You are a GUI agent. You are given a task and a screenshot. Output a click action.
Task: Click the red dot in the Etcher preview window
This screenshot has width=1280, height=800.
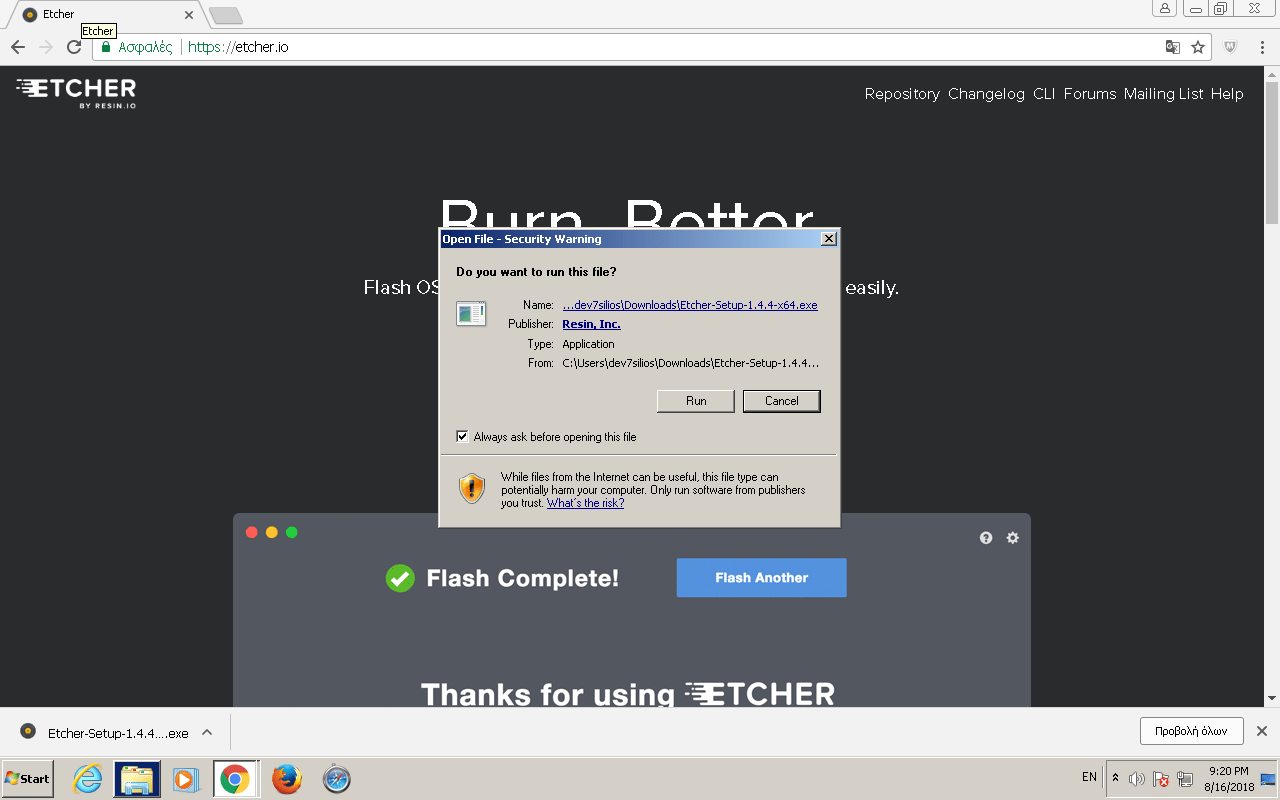pyautogui.click(x=252, y=532)
